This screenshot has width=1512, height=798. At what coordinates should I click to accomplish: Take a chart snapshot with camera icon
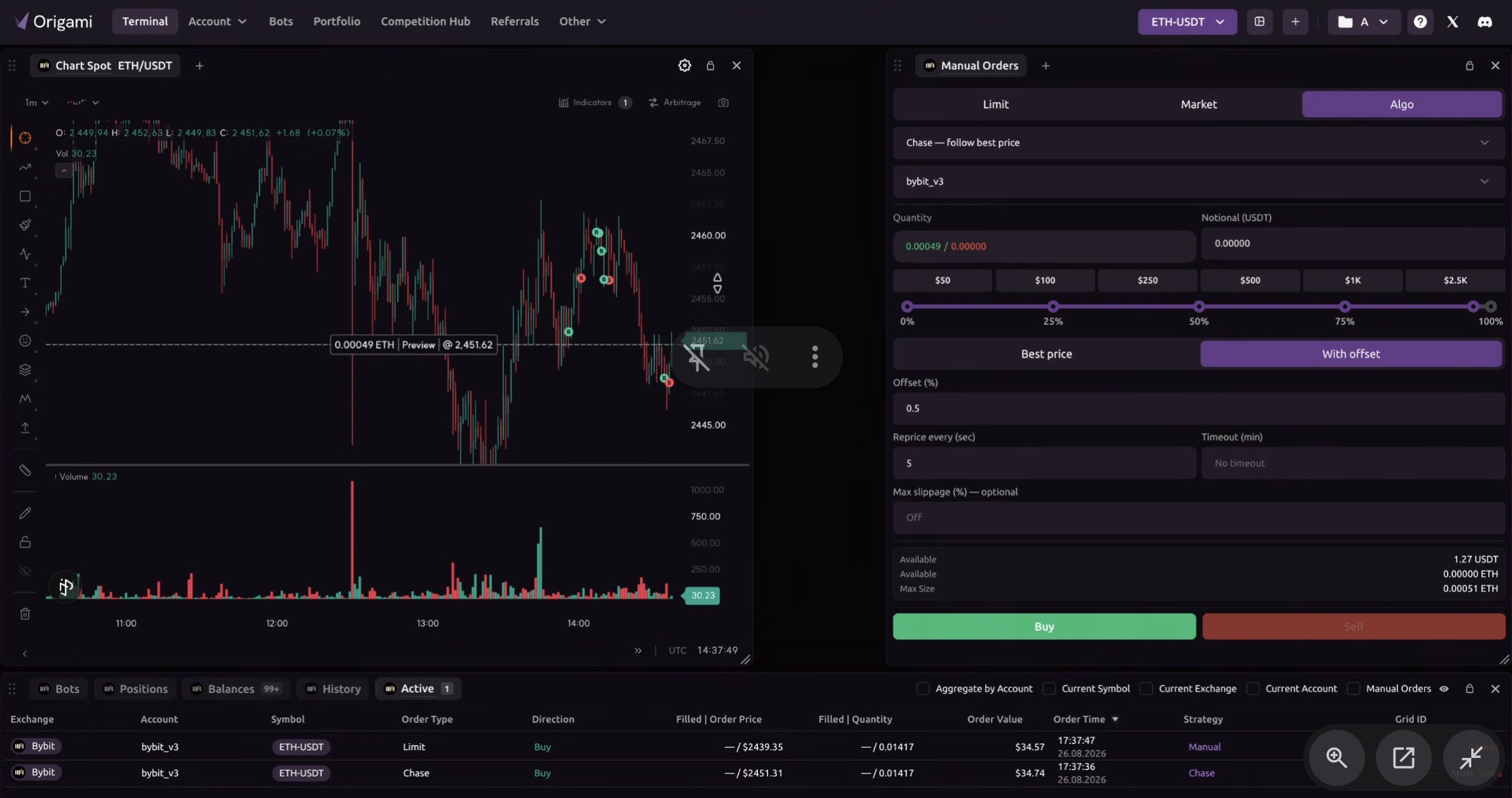point(724,102)
